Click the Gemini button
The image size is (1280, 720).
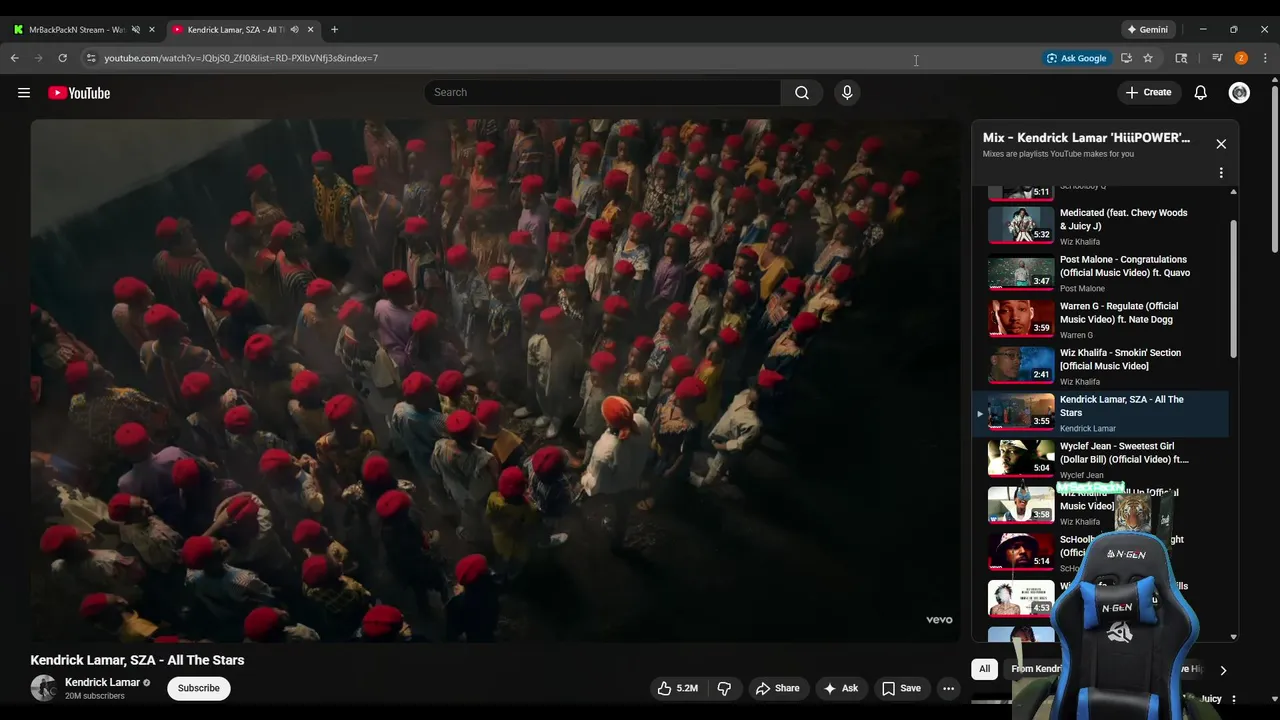click(1148, 29)
